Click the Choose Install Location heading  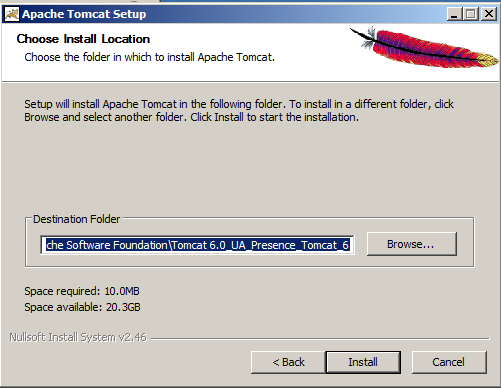point(83,39)
